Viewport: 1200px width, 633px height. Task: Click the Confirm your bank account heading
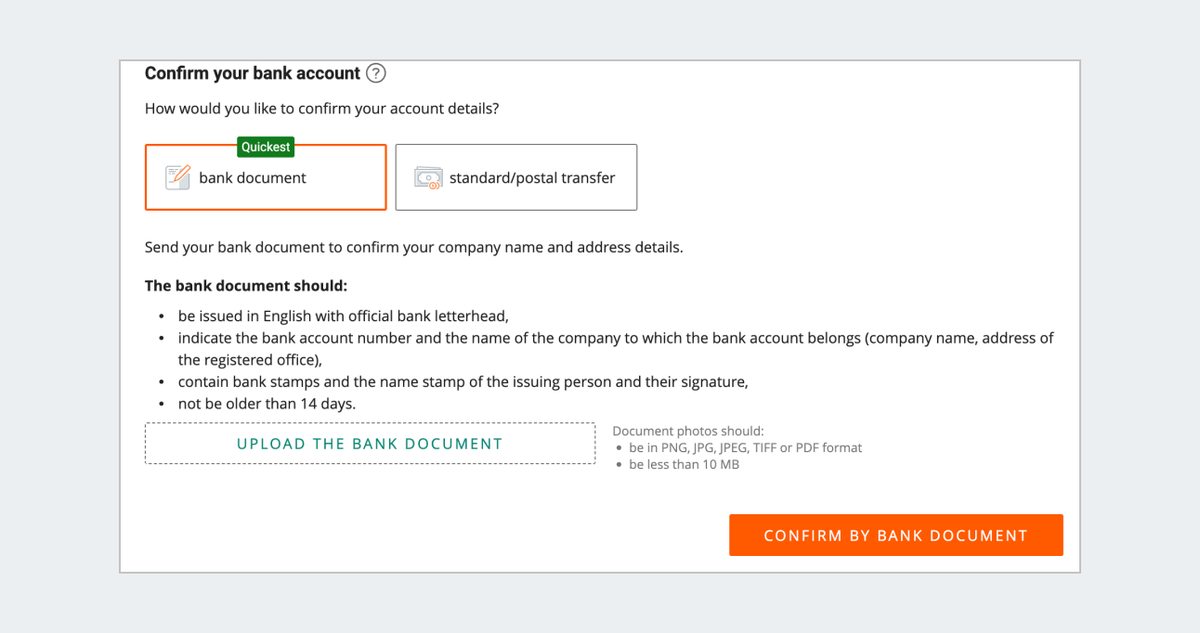pyautogui.click(x=252, y=73)
